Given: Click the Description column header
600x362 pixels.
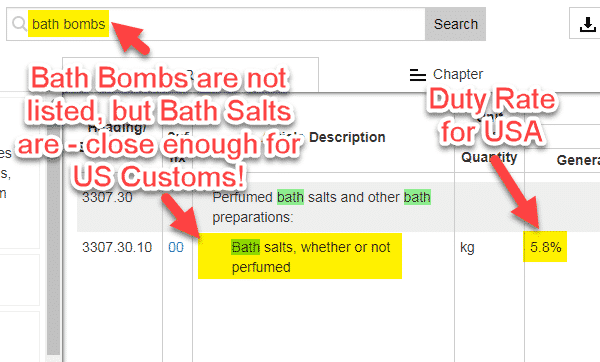Looking at the screenshot, I should click(x=347, y=137).
